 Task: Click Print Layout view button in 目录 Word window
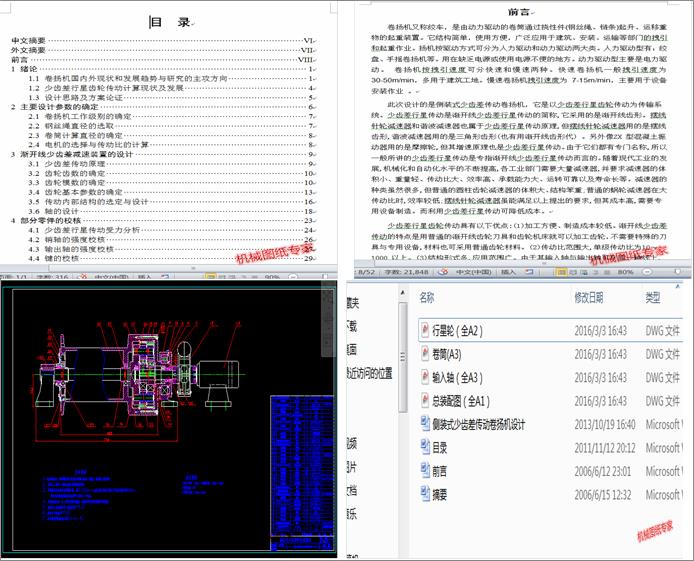(211, 277)
